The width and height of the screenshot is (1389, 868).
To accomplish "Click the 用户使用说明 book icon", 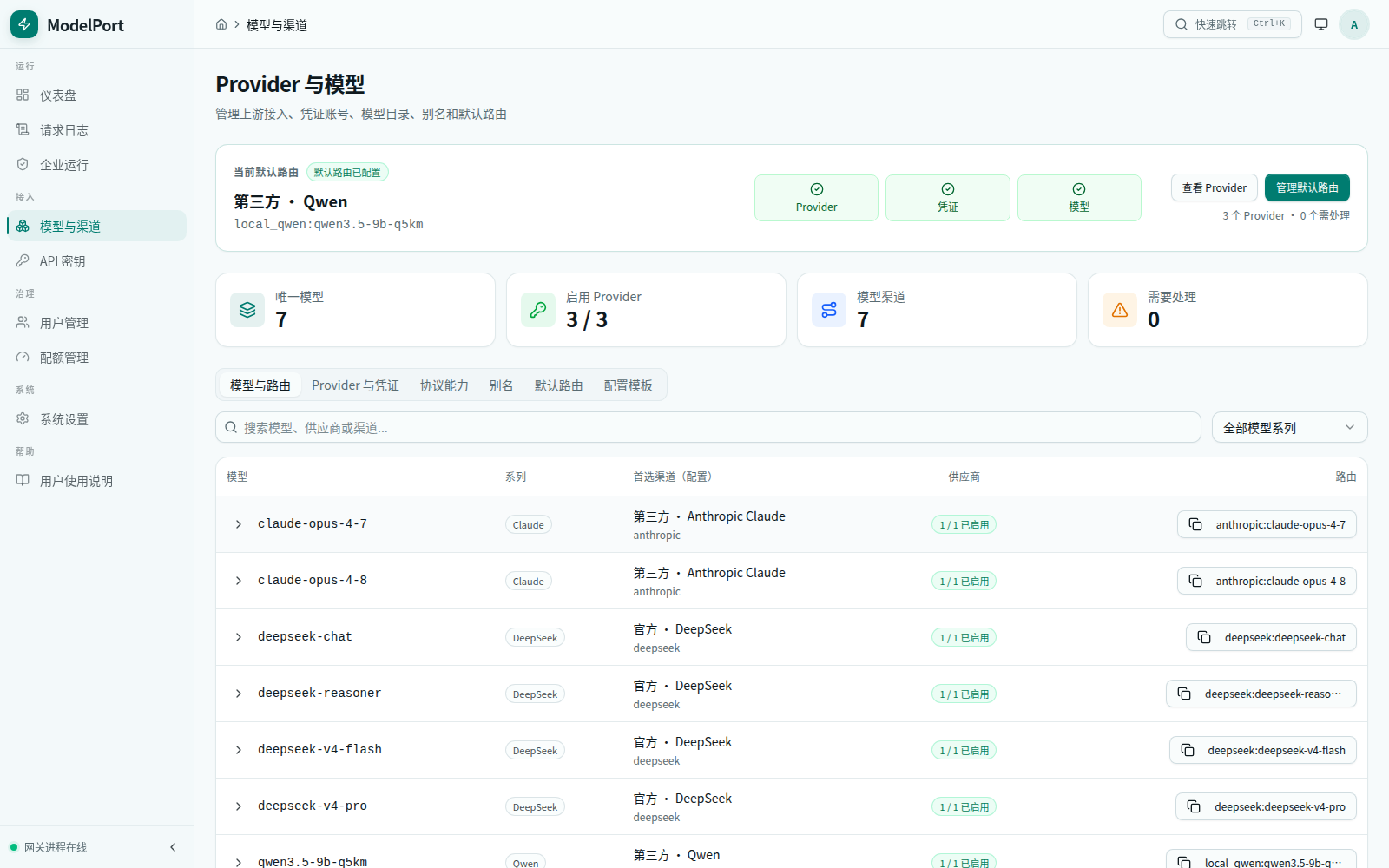I will (x=23, y=480).
